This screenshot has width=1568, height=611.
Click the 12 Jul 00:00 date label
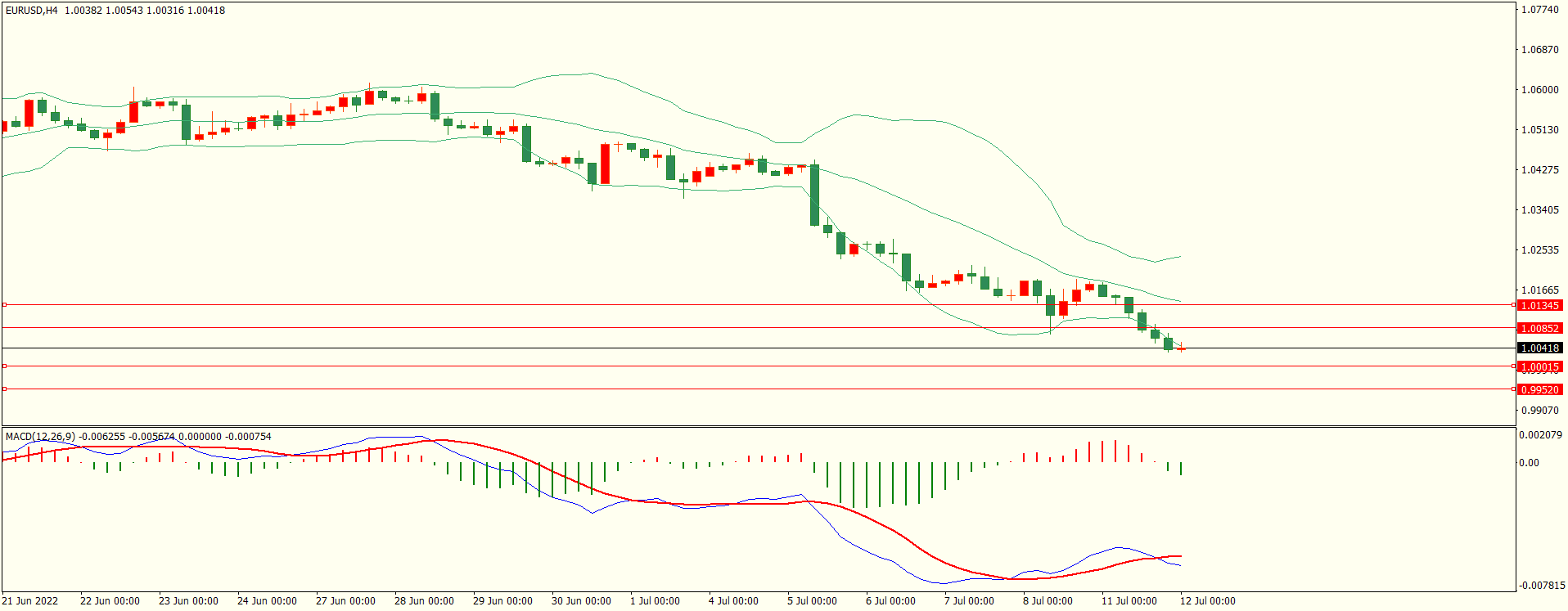coord(1207,601)
